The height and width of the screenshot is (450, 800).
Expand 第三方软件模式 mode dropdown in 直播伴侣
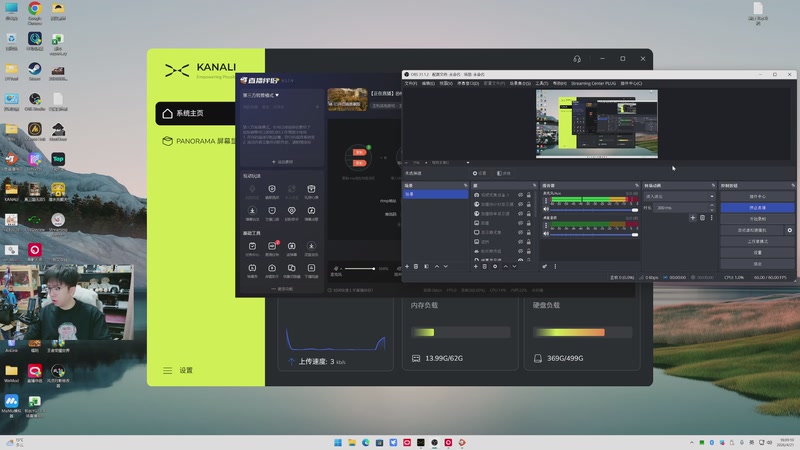[261, 95]
